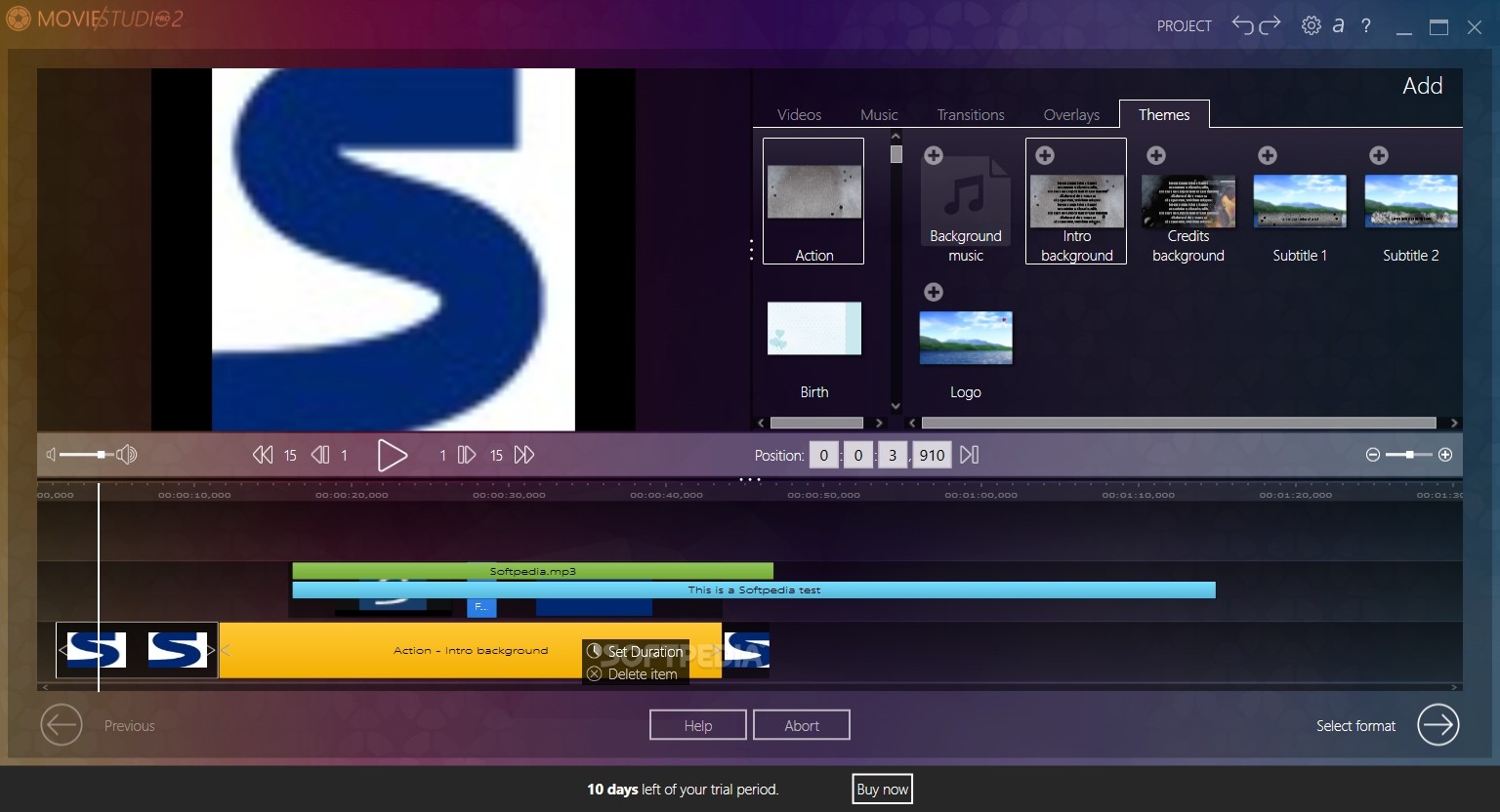Click the timeline mark at 00:00:30,000
Viewport: 1500px width, 812px height.
509,495
